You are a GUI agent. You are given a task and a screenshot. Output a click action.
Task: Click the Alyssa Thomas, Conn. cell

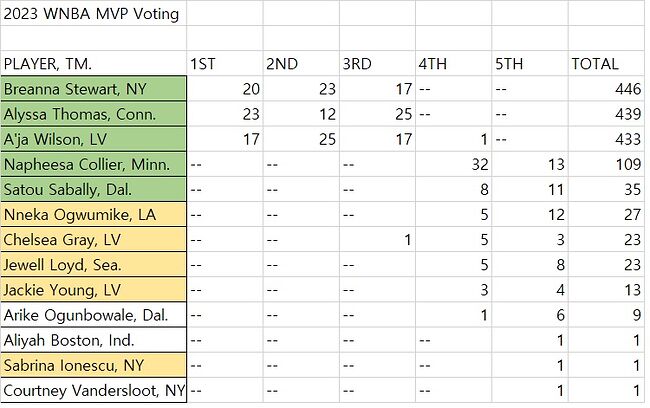click(x=93, y=114)
